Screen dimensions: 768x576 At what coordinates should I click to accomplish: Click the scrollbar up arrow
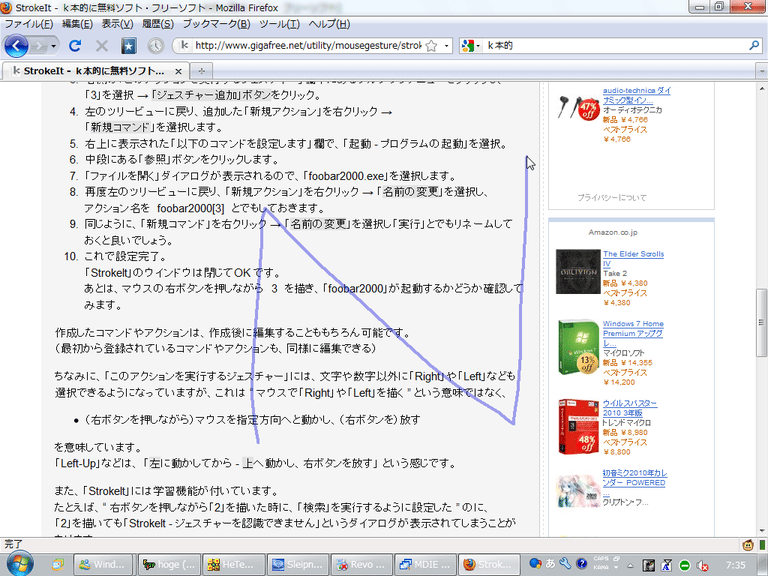pos(762,89)
